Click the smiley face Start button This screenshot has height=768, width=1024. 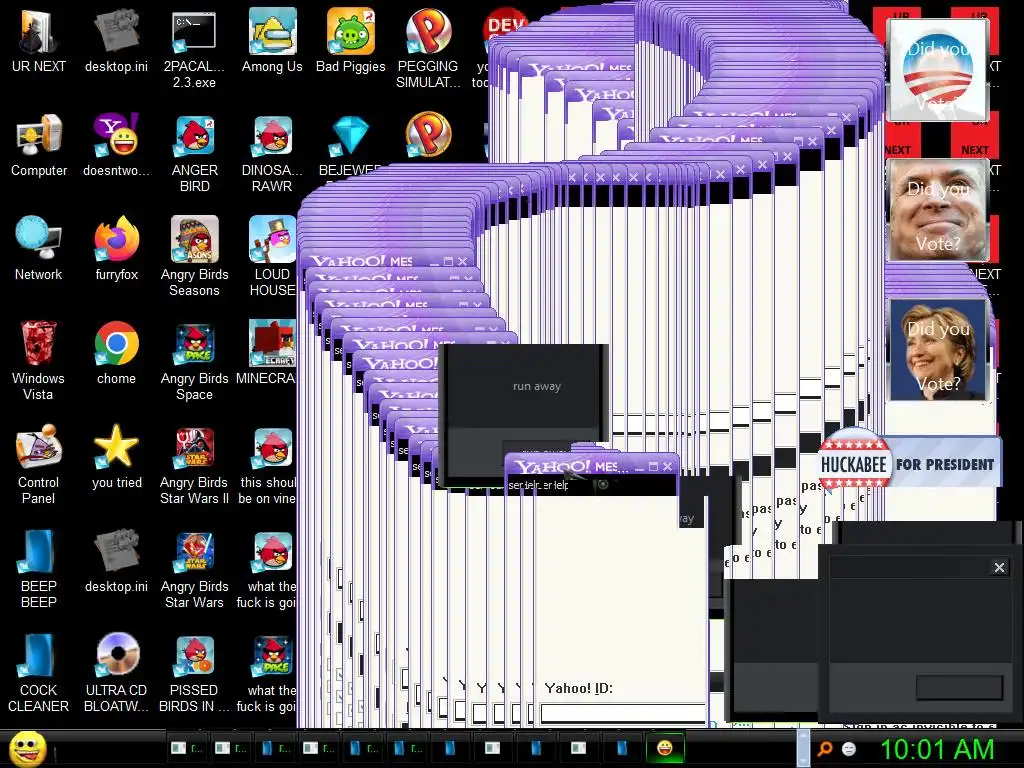27,748
